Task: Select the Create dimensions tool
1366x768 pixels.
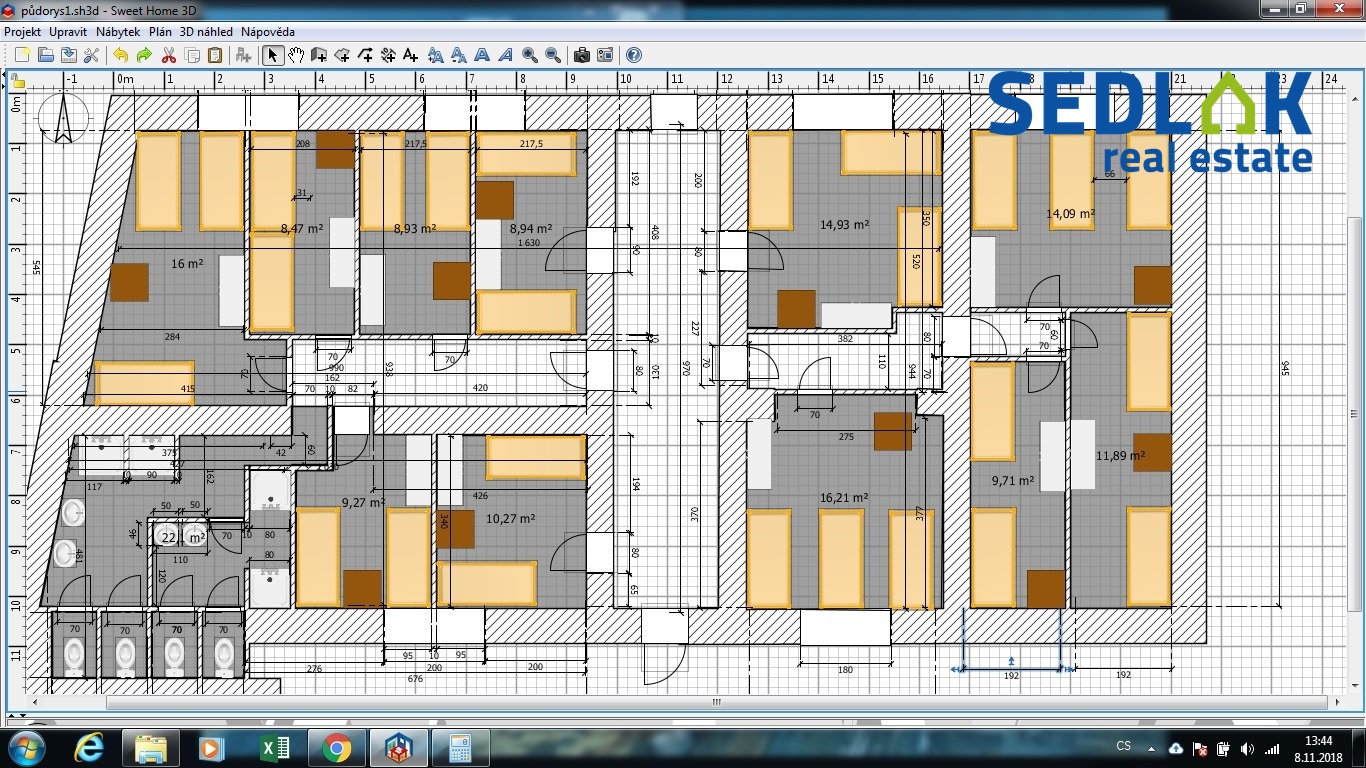Action: 389,55
